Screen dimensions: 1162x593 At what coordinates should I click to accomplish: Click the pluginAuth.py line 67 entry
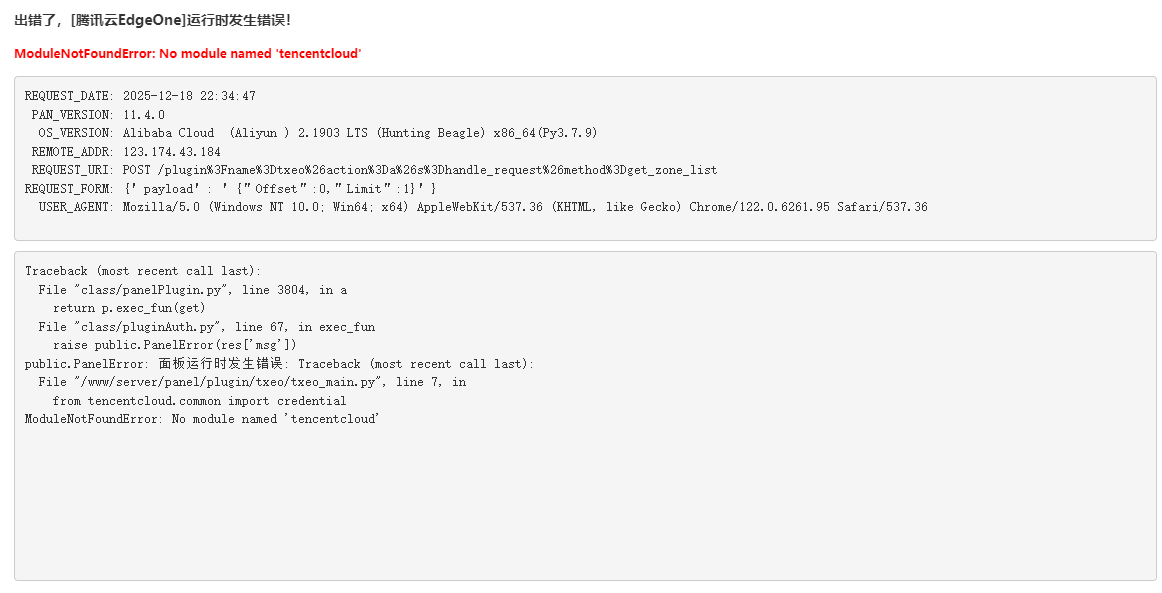[x=207, y=327]
